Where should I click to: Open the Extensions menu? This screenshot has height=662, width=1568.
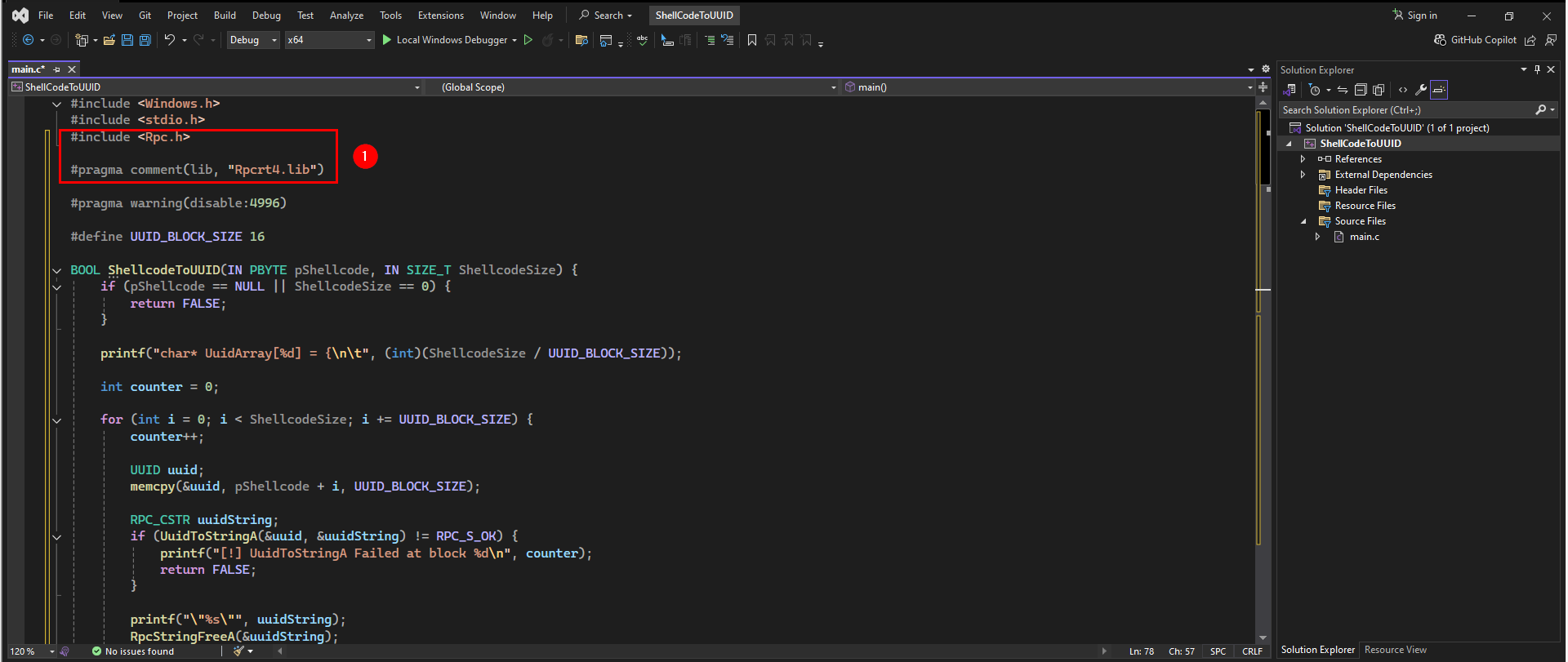point(440,16)
